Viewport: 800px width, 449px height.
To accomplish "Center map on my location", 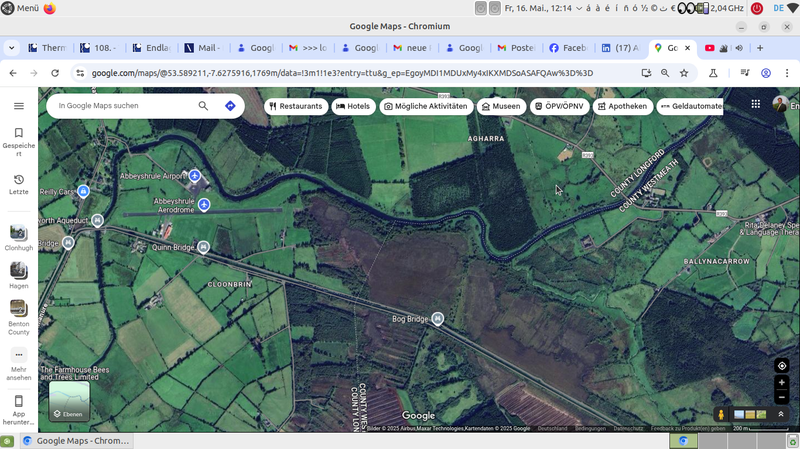I will click(x=782, y=366).
